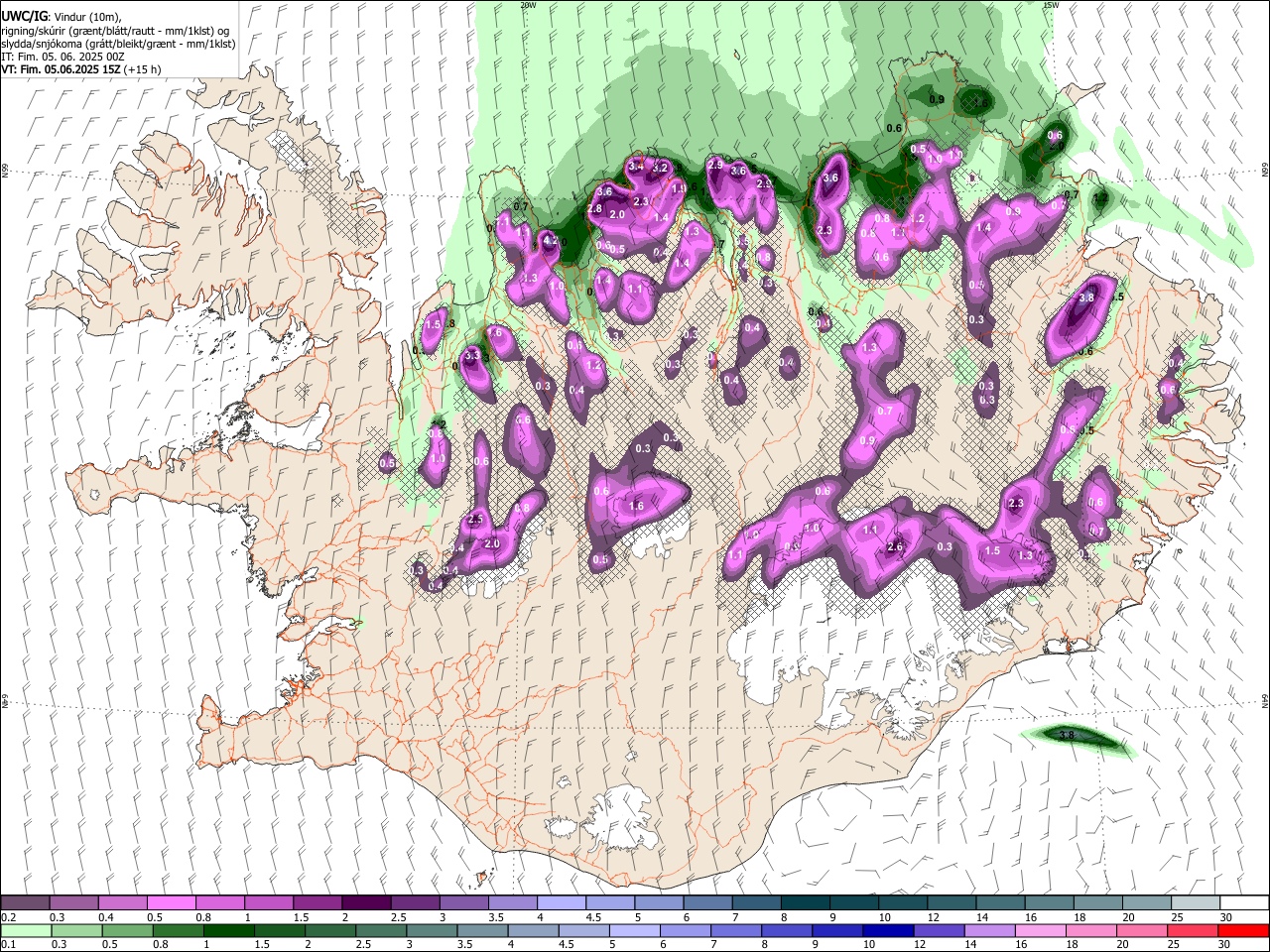Click the '3.8' label in the offshore green rain cell
This screenshot has width=1270, height=952.
(x=1068, y=735)
